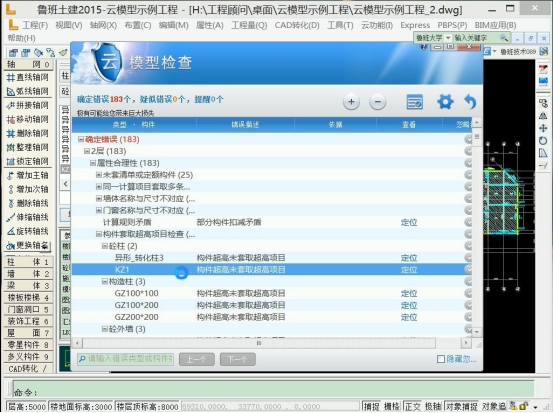Viewport: 553px width, 413px height.
Task: Select 拼接轴网 tool
Action: coord(28,105)
